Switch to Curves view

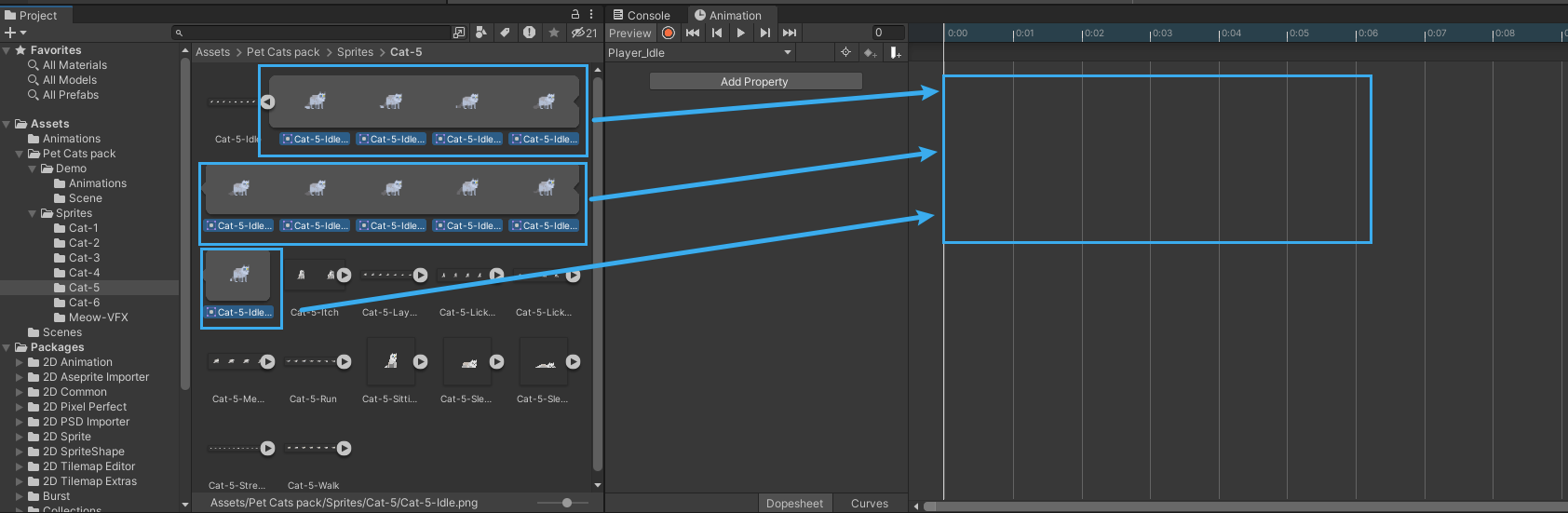click(x=869, y=504)
